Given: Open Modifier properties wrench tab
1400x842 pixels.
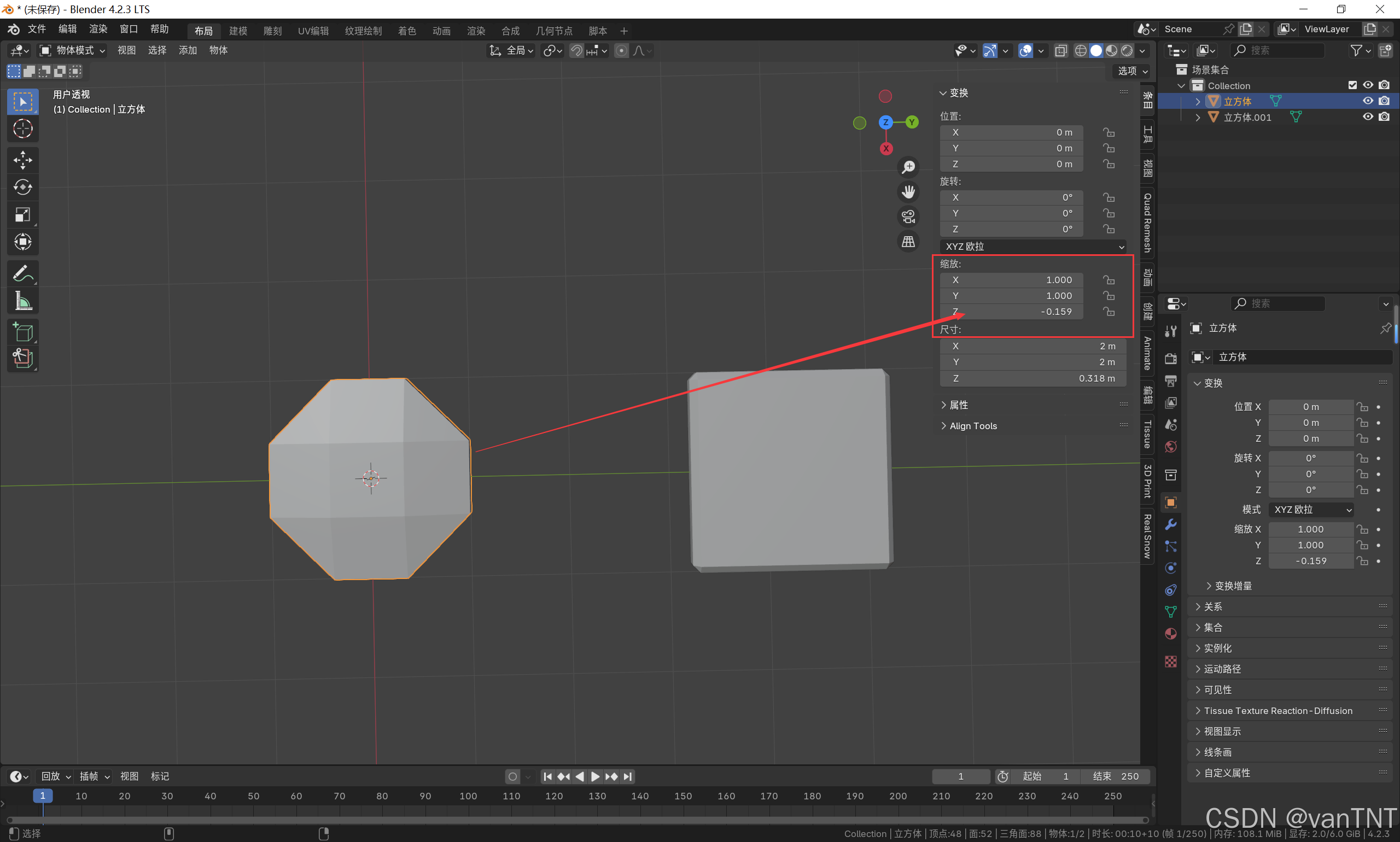Looking at the screenshot, I should click(1171, 524).
